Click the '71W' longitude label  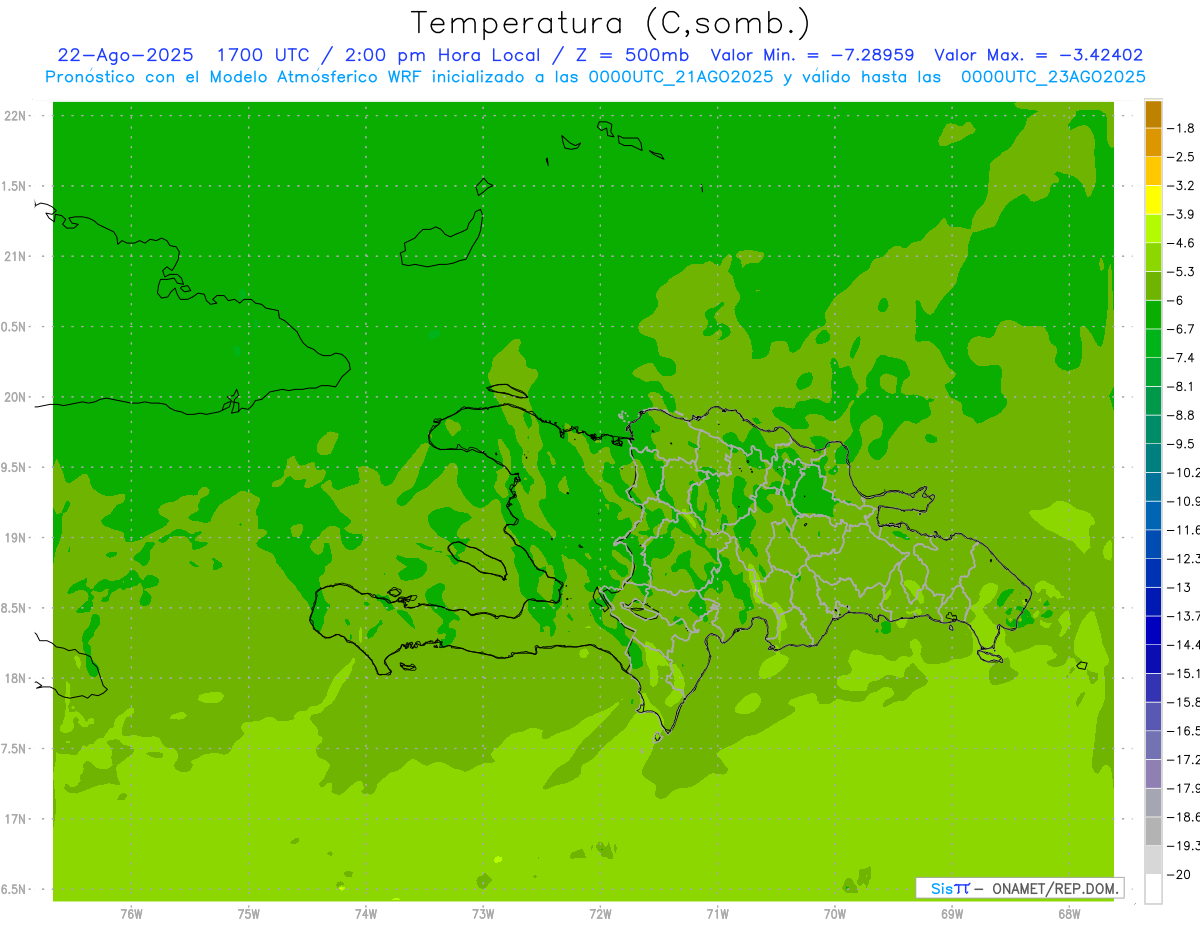point(717,913)
